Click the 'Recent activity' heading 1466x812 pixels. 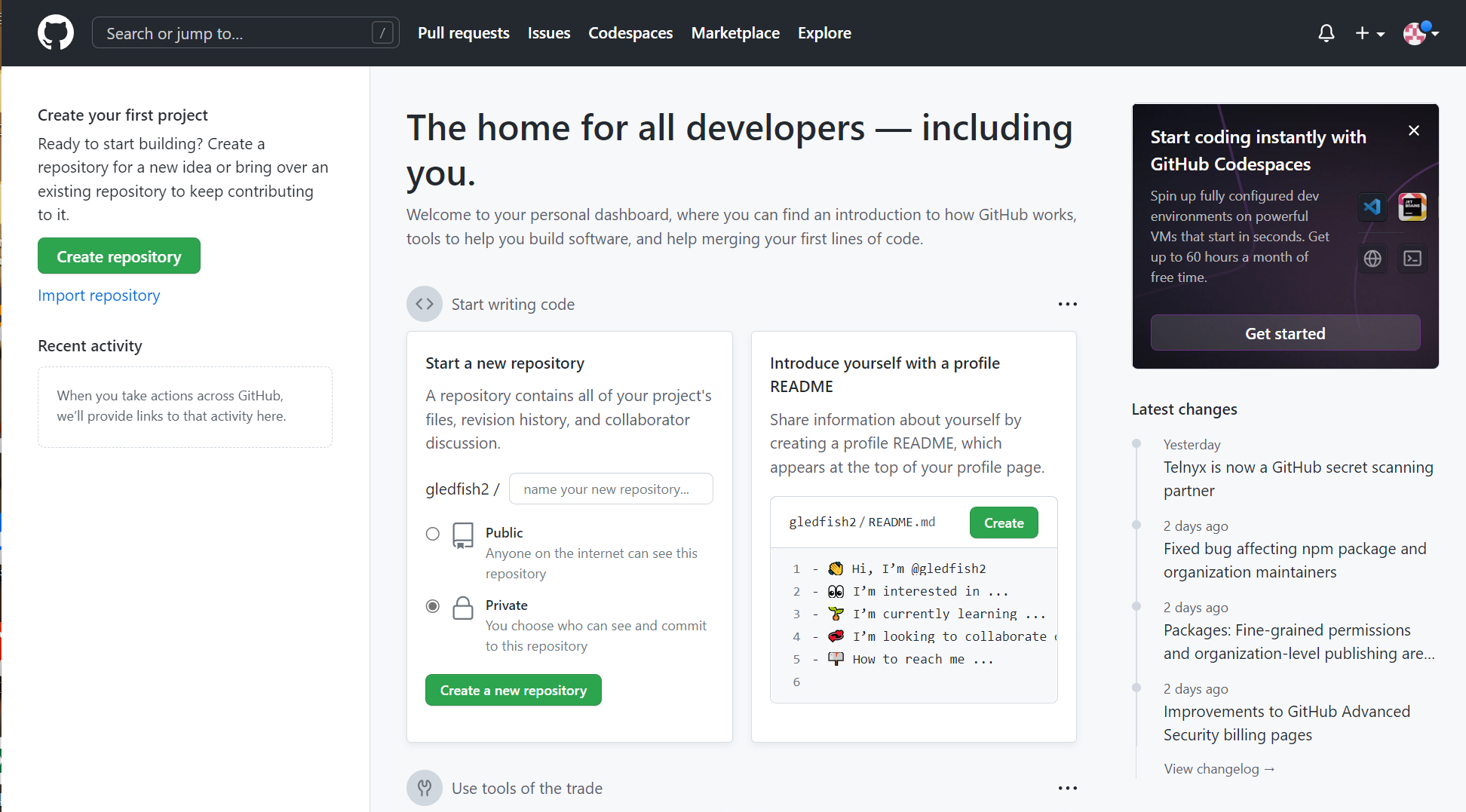[x=90, y=346]
